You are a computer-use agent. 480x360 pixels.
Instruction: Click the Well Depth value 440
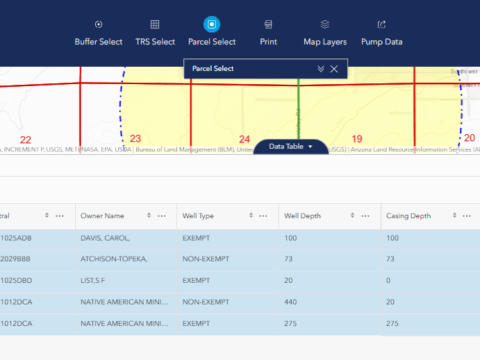(290, 302)
